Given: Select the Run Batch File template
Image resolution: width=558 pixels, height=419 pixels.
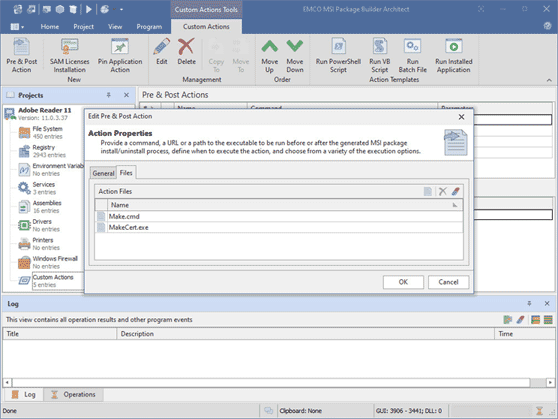Looking at the screenshot, I should tap(412, 56).
